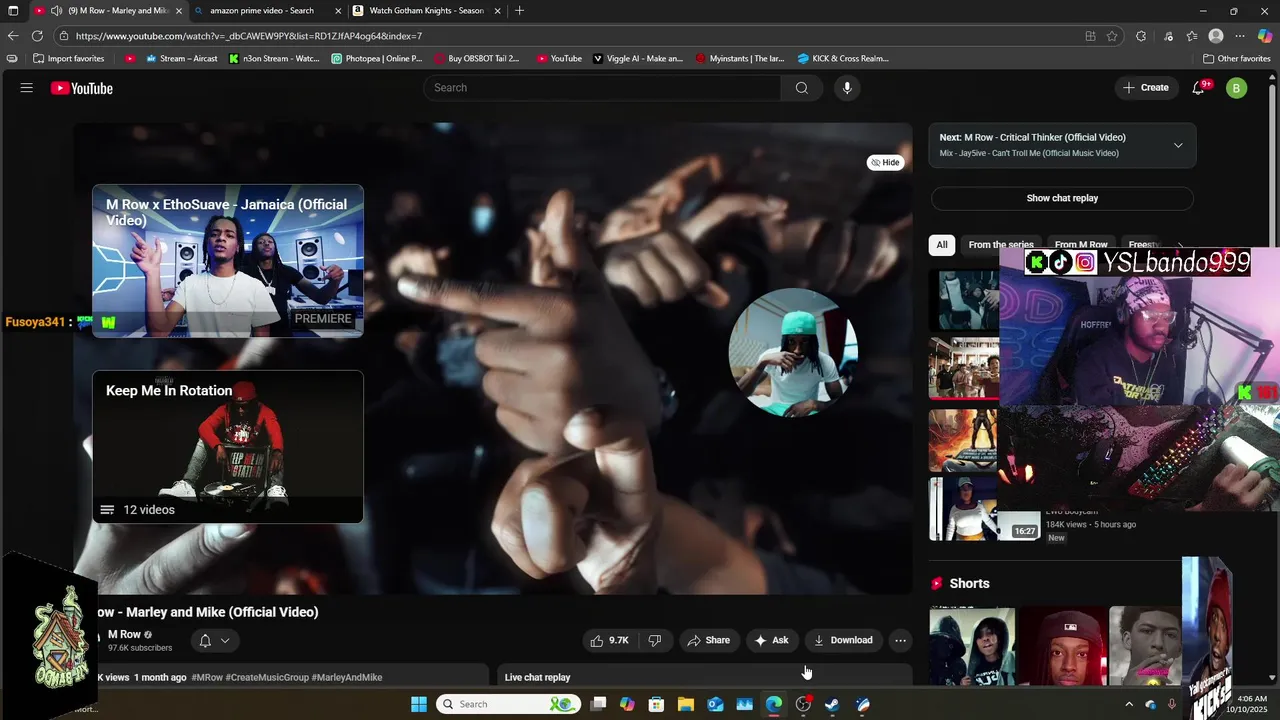Select the All filter chip
Viewport: 1280px width, 720px height.
(942, 245)
